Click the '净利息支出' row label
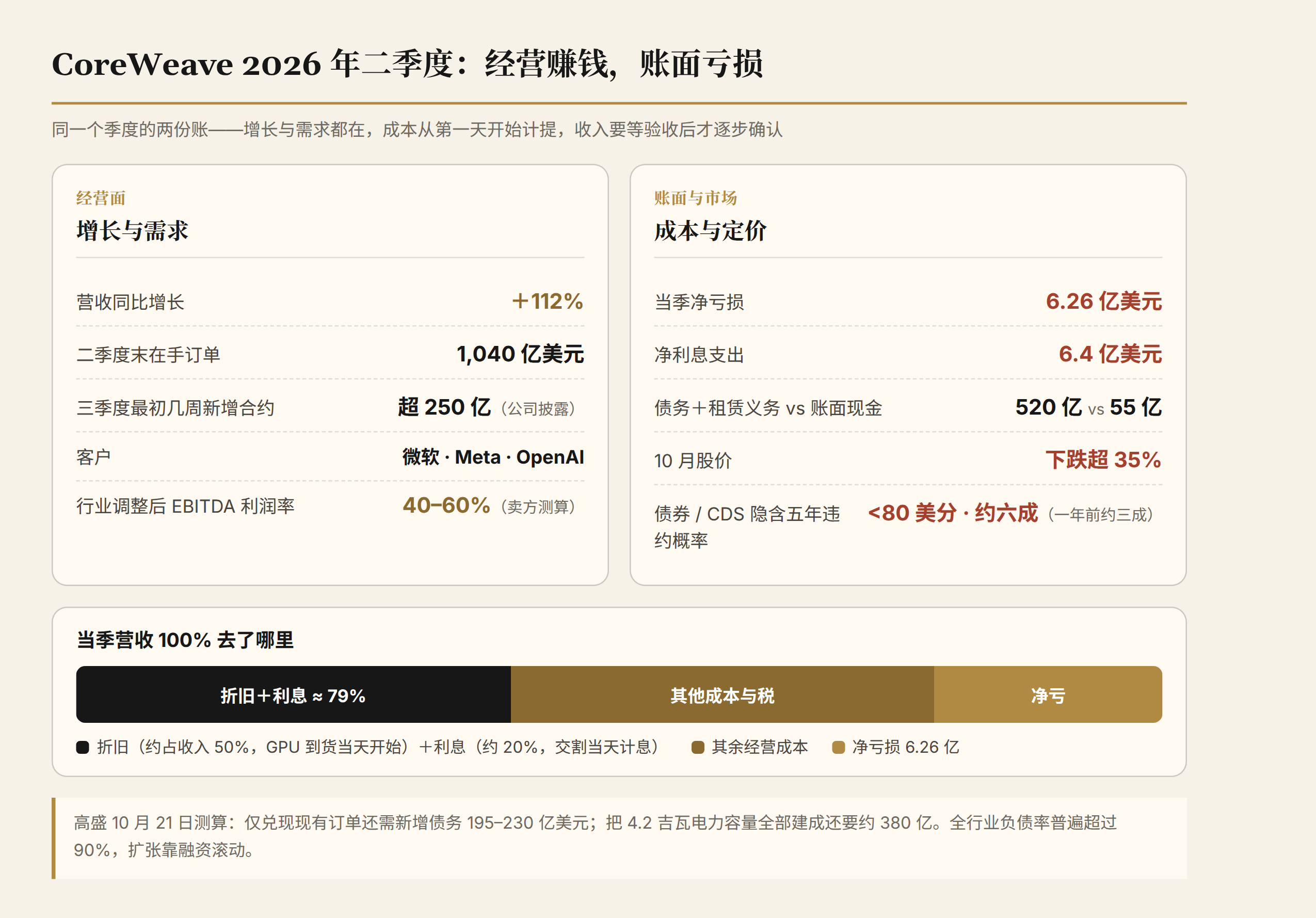The image size is (1316, 918). coord(699,355)
